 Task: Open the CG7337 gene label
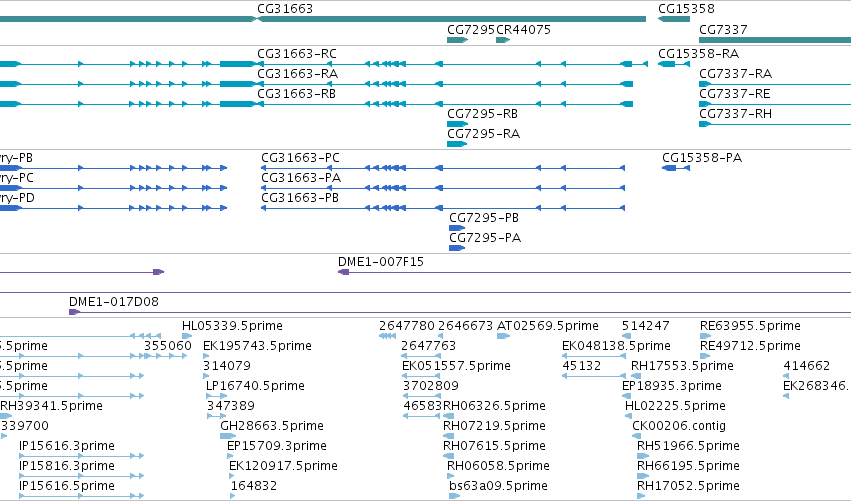(x=723, y=30)
